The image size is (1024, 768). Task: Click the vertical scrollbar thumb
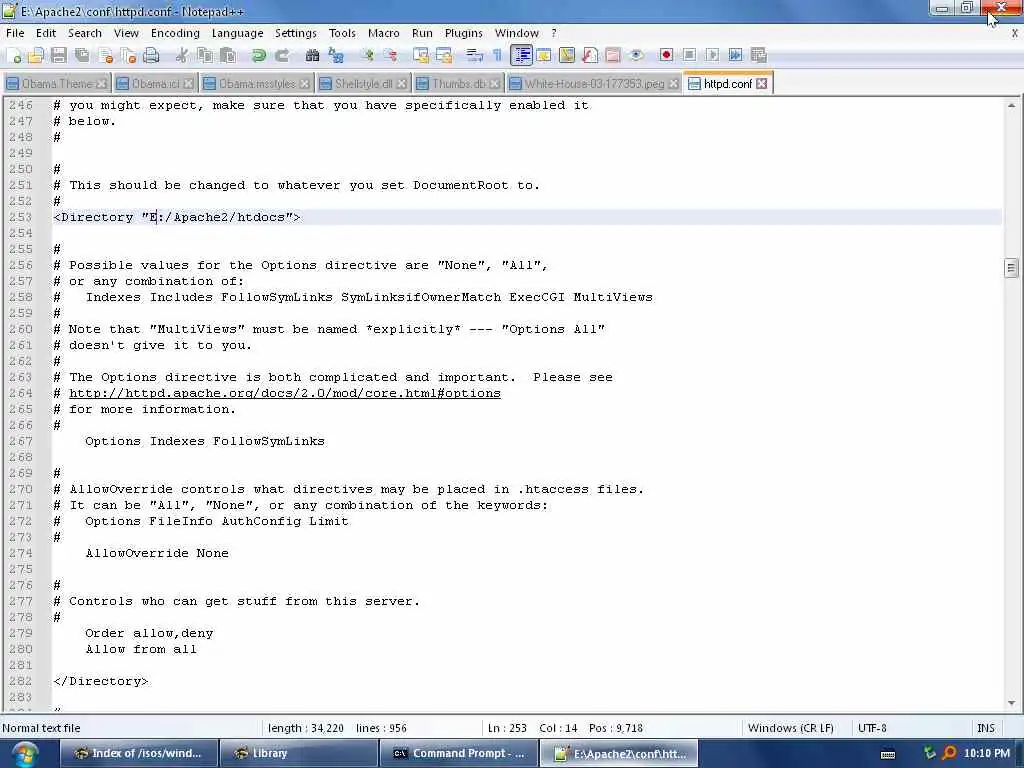1011,268
